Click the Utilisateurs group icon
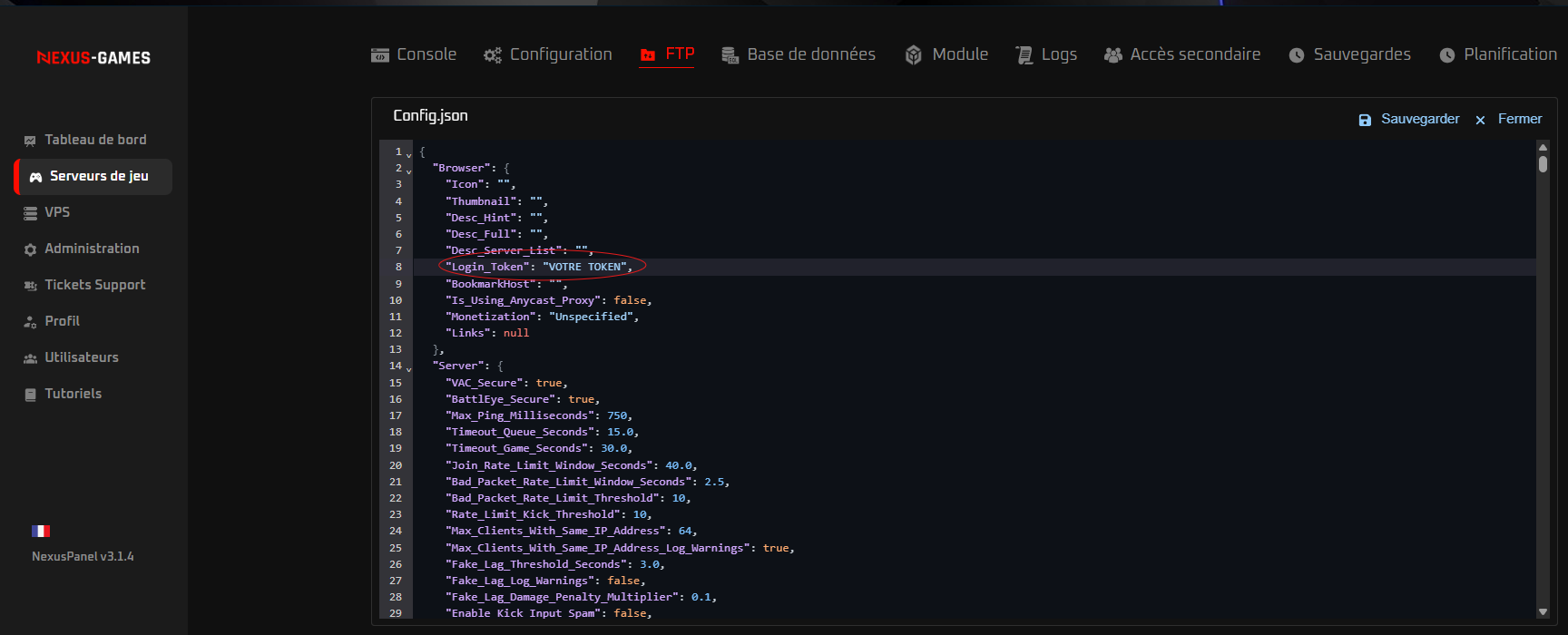Image resolution: width=1568 pixels, height=635 pixels. click(30, 358)
